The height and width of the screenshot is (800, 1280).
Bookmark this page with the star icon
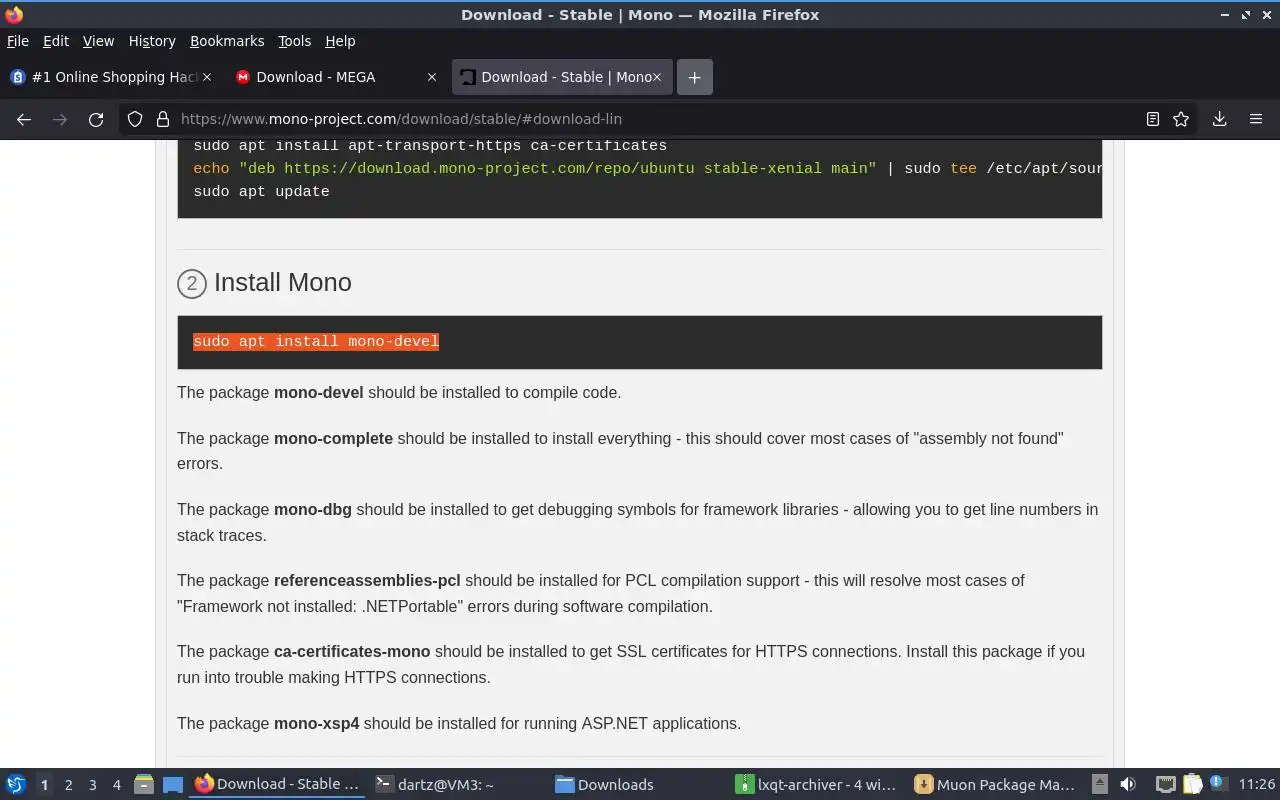pos(1181,119)
